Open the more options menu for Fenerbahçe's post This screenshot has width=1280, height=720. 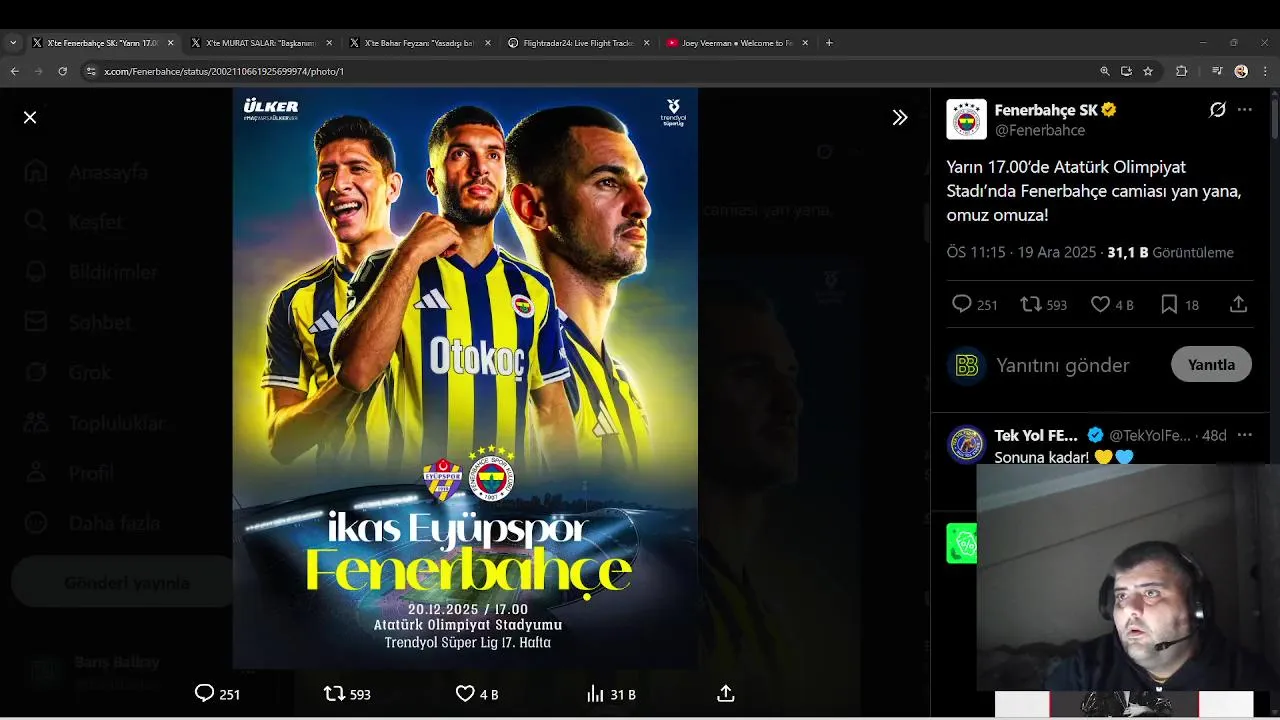[1245, 110]
